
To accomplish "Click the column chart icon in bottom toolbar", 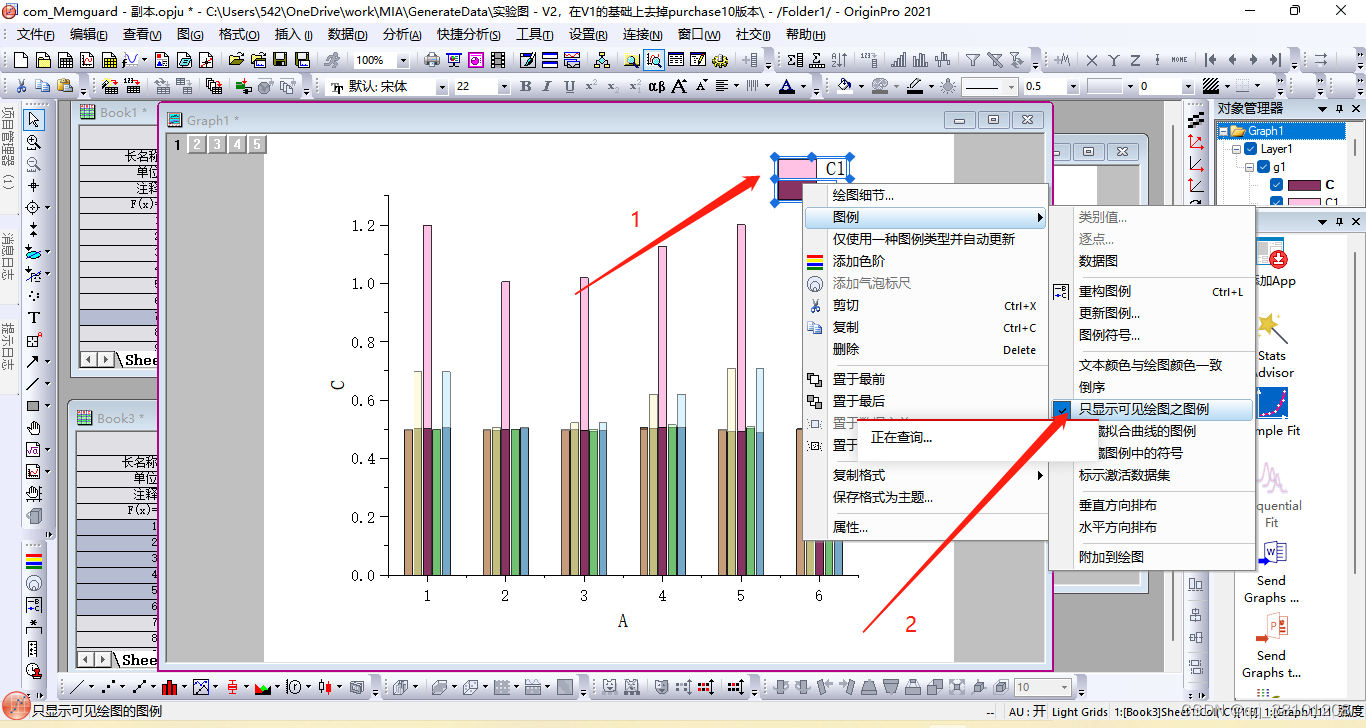I will pos(169,687).
